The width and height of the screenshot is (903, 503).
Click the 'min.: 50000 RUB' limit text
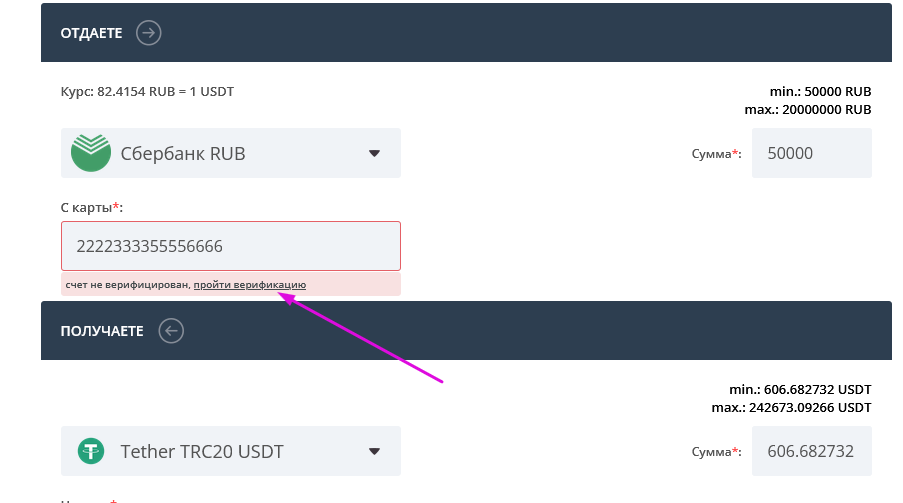[820, 92]
